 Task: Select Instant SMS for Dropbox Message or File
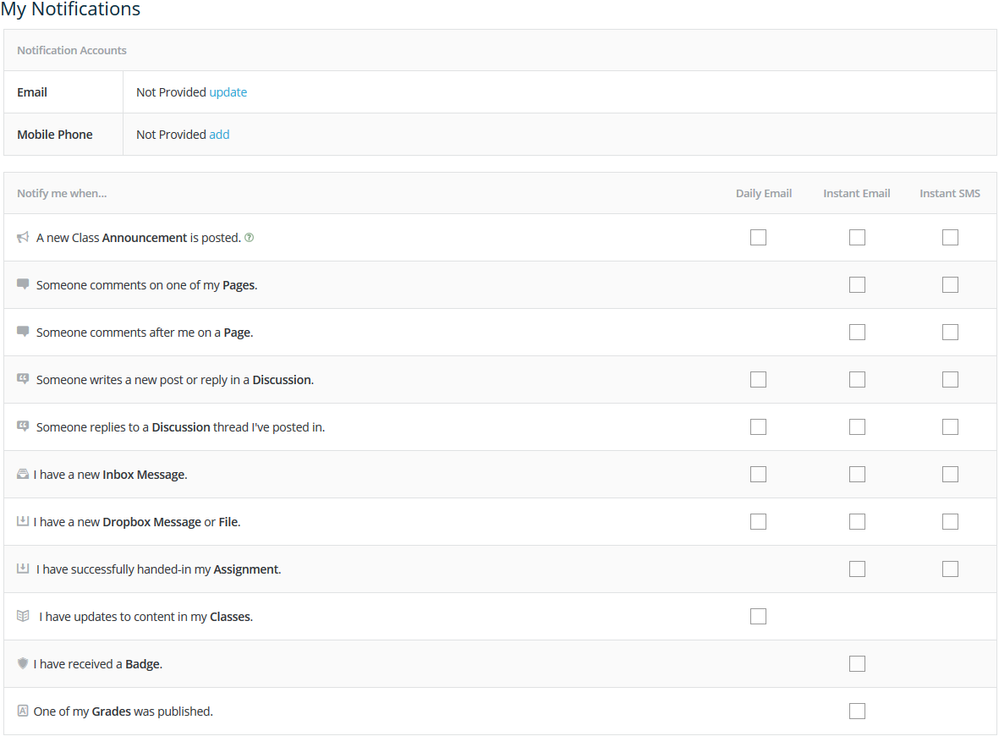950,522
